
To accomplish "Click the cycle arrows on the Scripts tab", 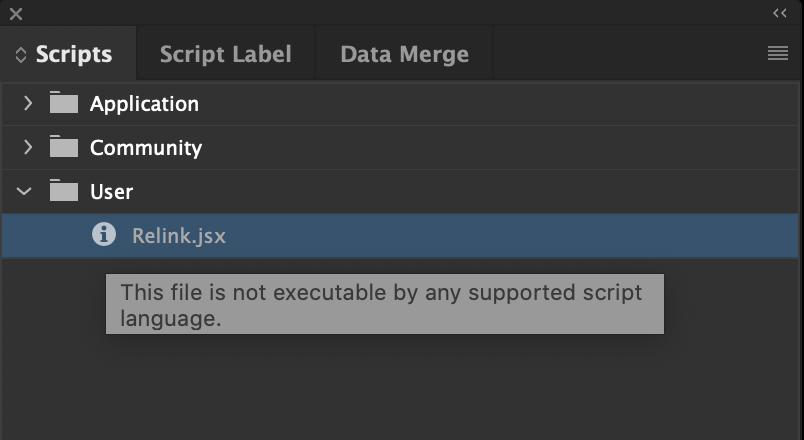I will point(21,55).
